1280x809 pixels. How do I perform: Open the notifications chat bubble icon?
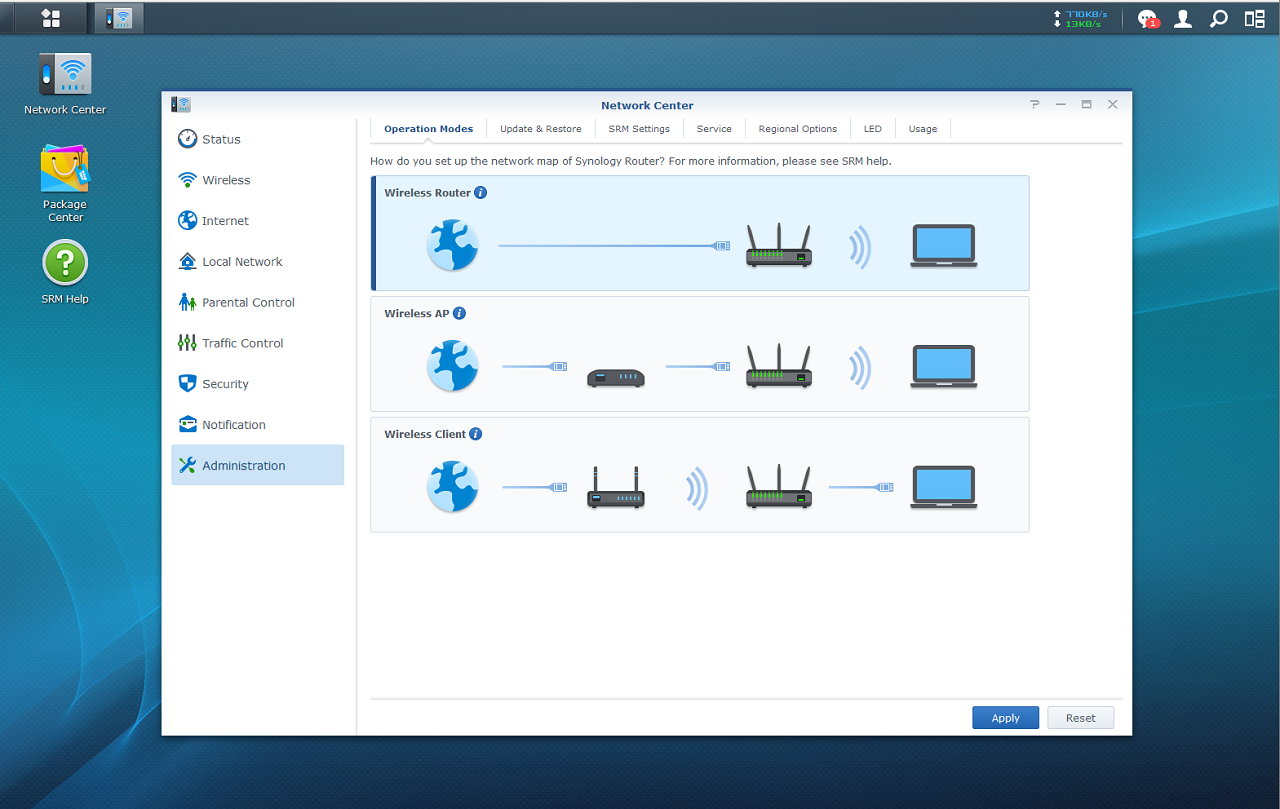click(1147, 19)
